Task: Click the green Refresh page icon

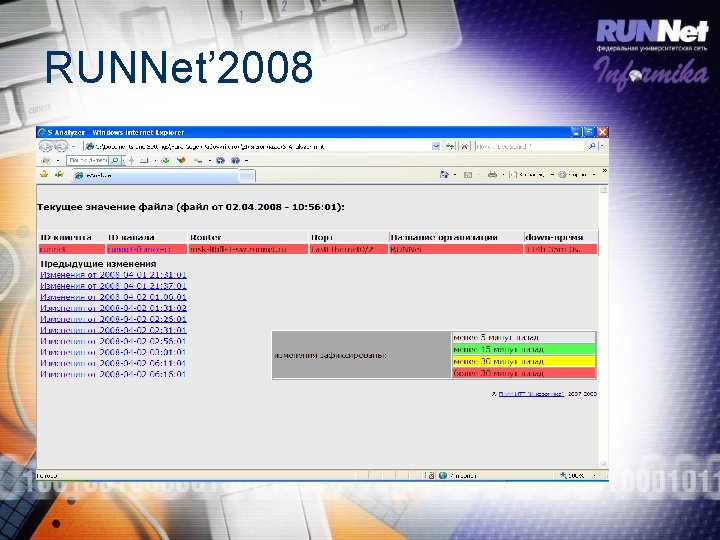Action: (450, 146)
